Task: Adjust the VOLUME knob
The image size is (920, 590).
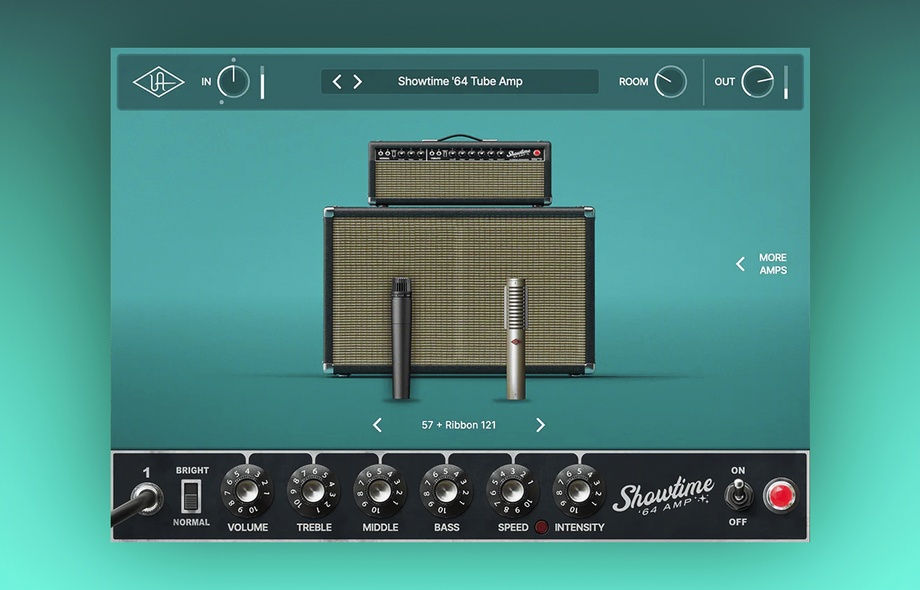Action: 247,491
